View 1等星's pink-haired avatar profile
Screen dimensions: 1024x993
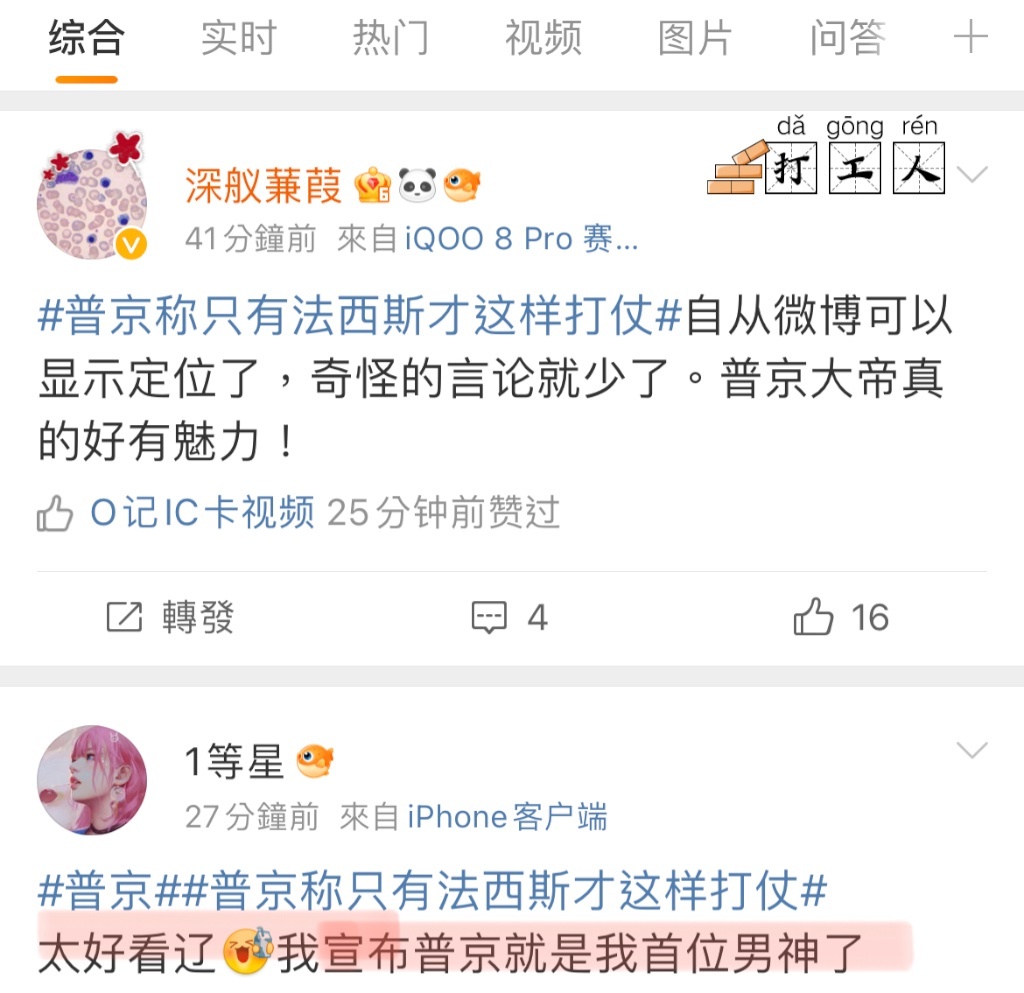coord(91,780)
